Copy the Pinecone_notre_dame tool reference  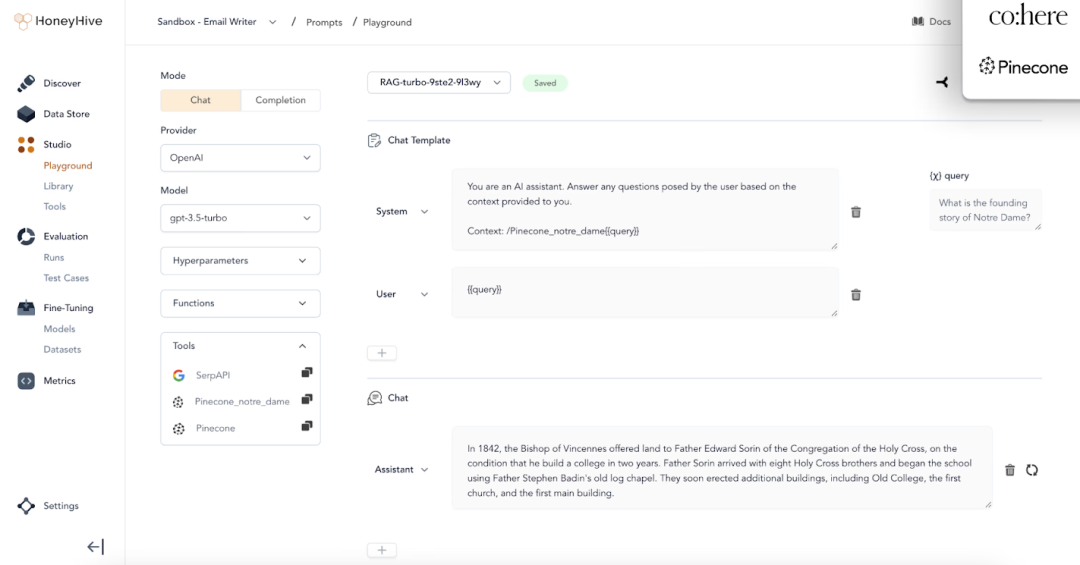pos(307,400)
